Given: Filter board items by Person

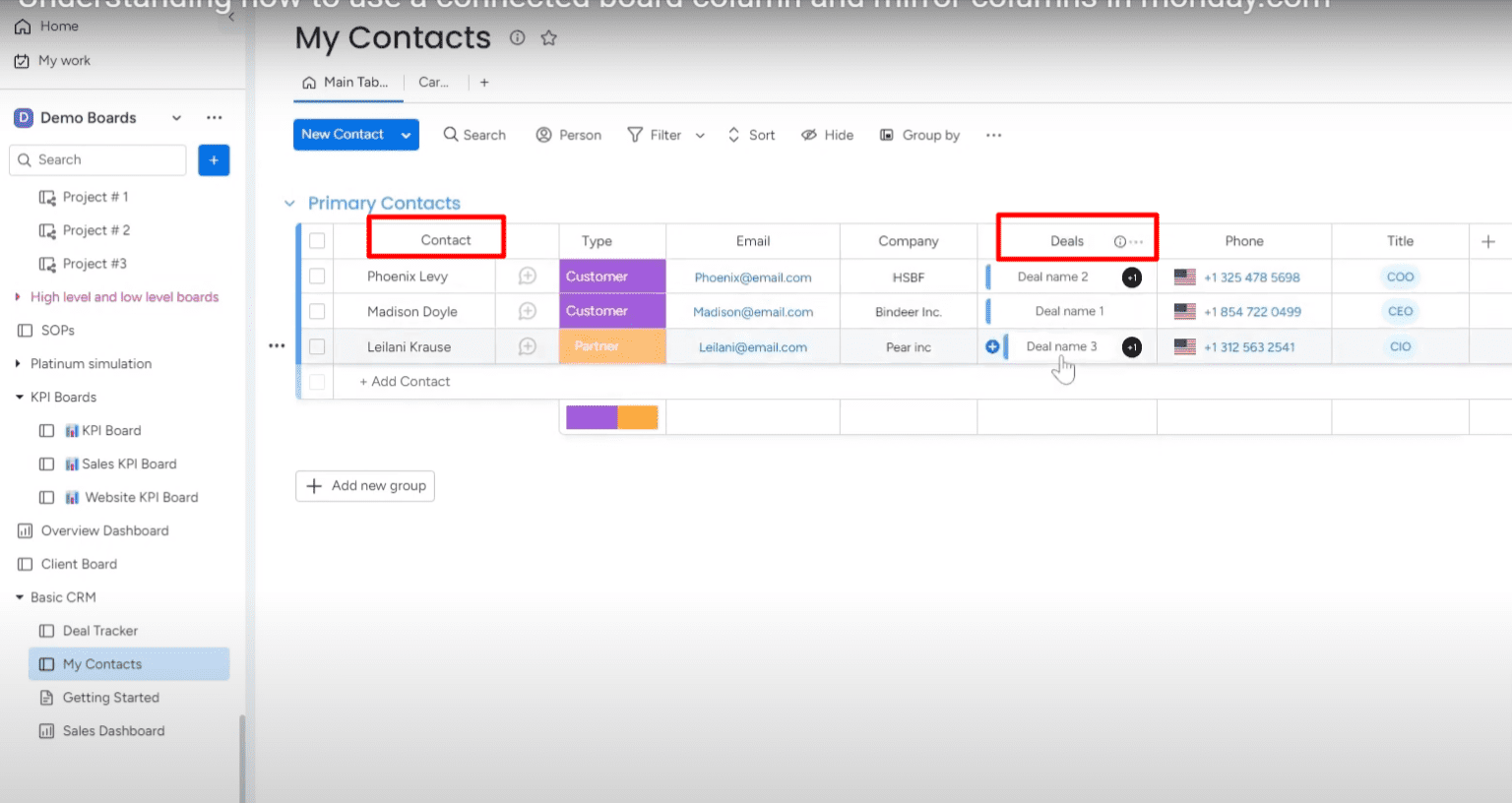Looking at the screenshot, I should coord(568,135).
